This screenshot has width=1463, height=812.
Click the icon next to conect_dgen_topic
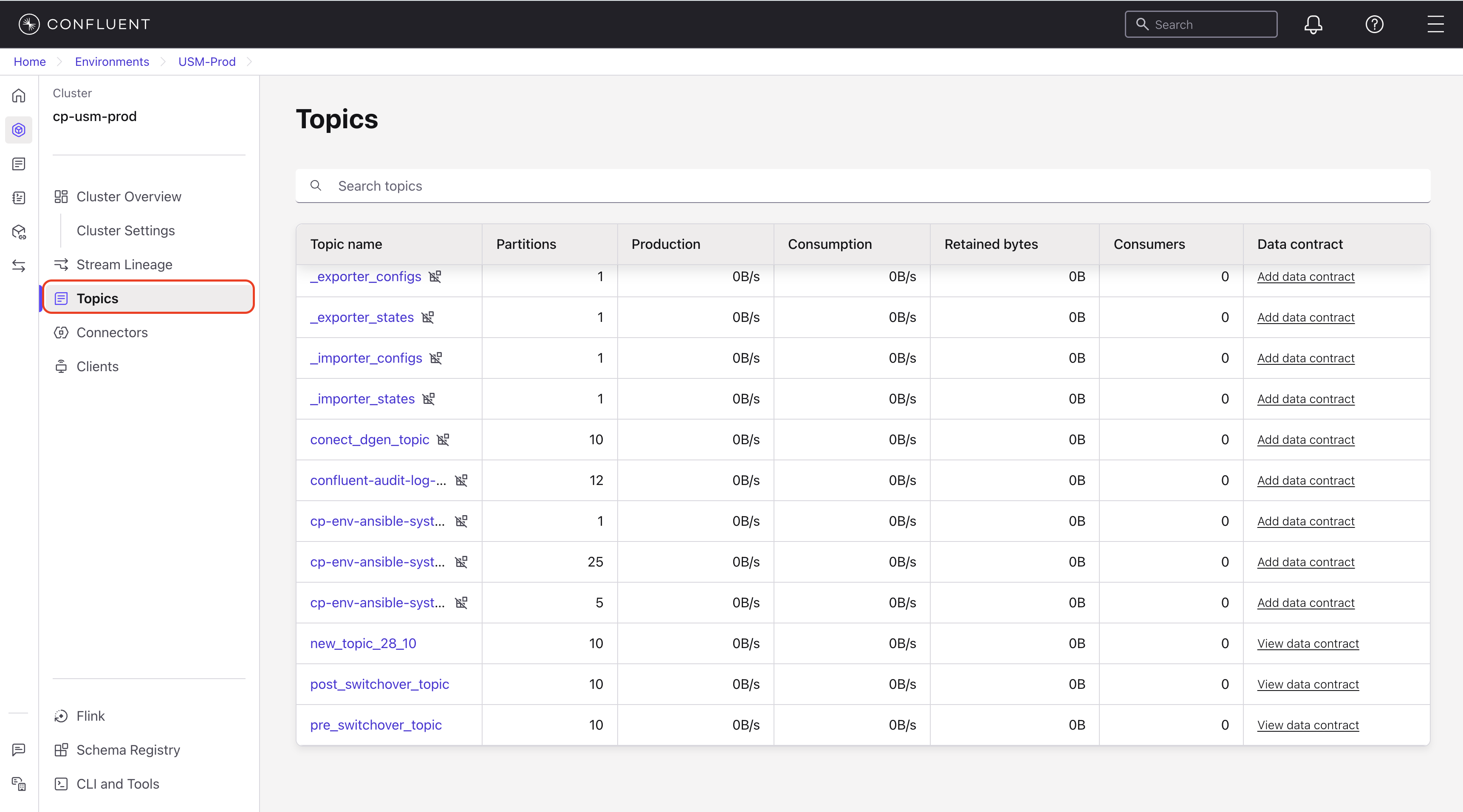[443, 440]
